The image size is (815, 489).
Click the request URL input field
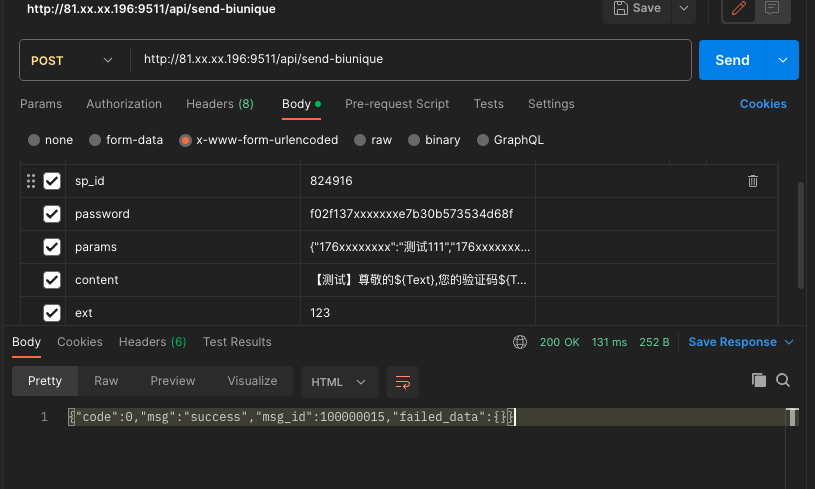coord(410,60)
